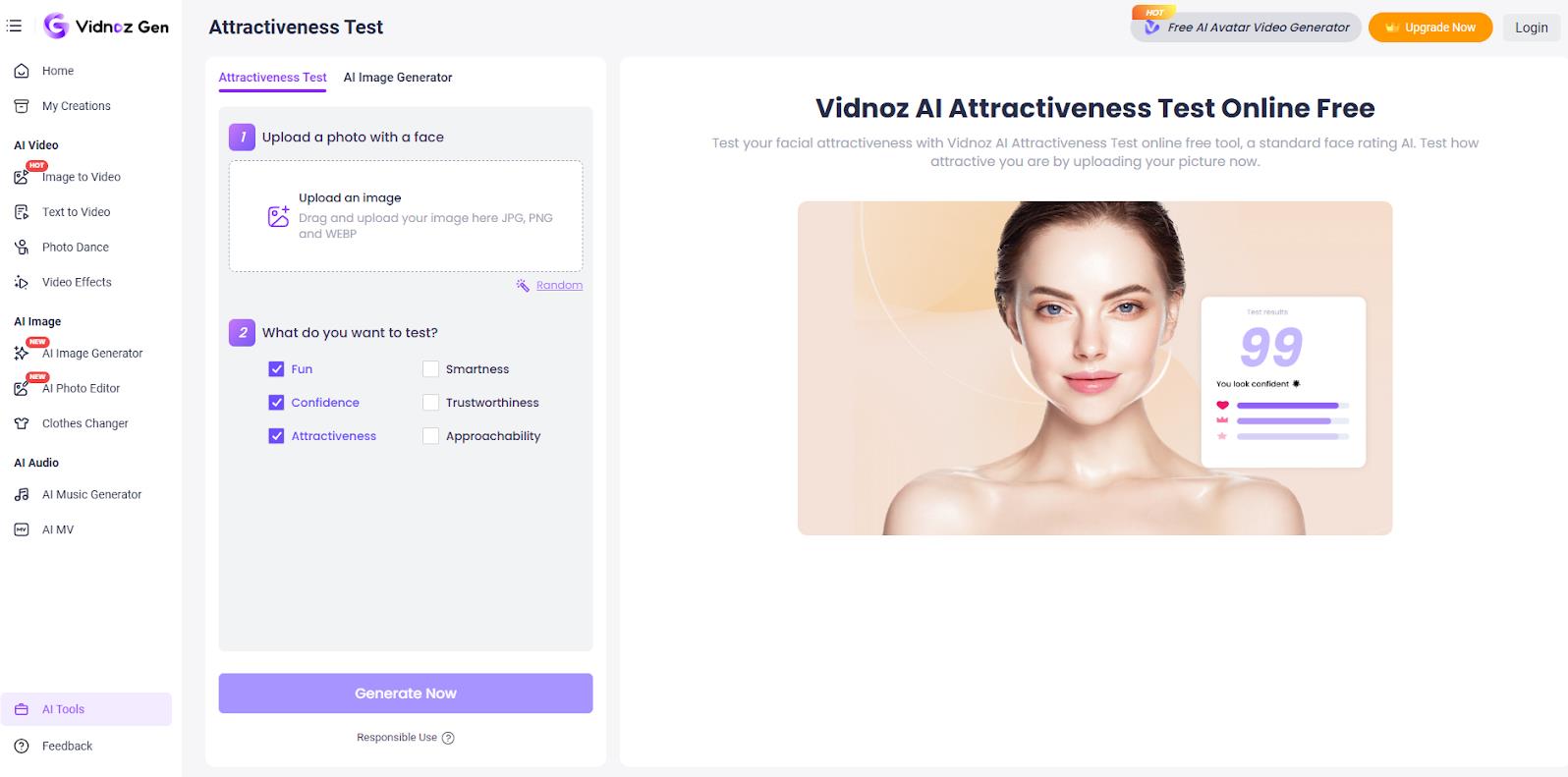Uncheck the Confidence checkbox
Image resolution: width=1568 pixels, height=777 pixels.
276,403
